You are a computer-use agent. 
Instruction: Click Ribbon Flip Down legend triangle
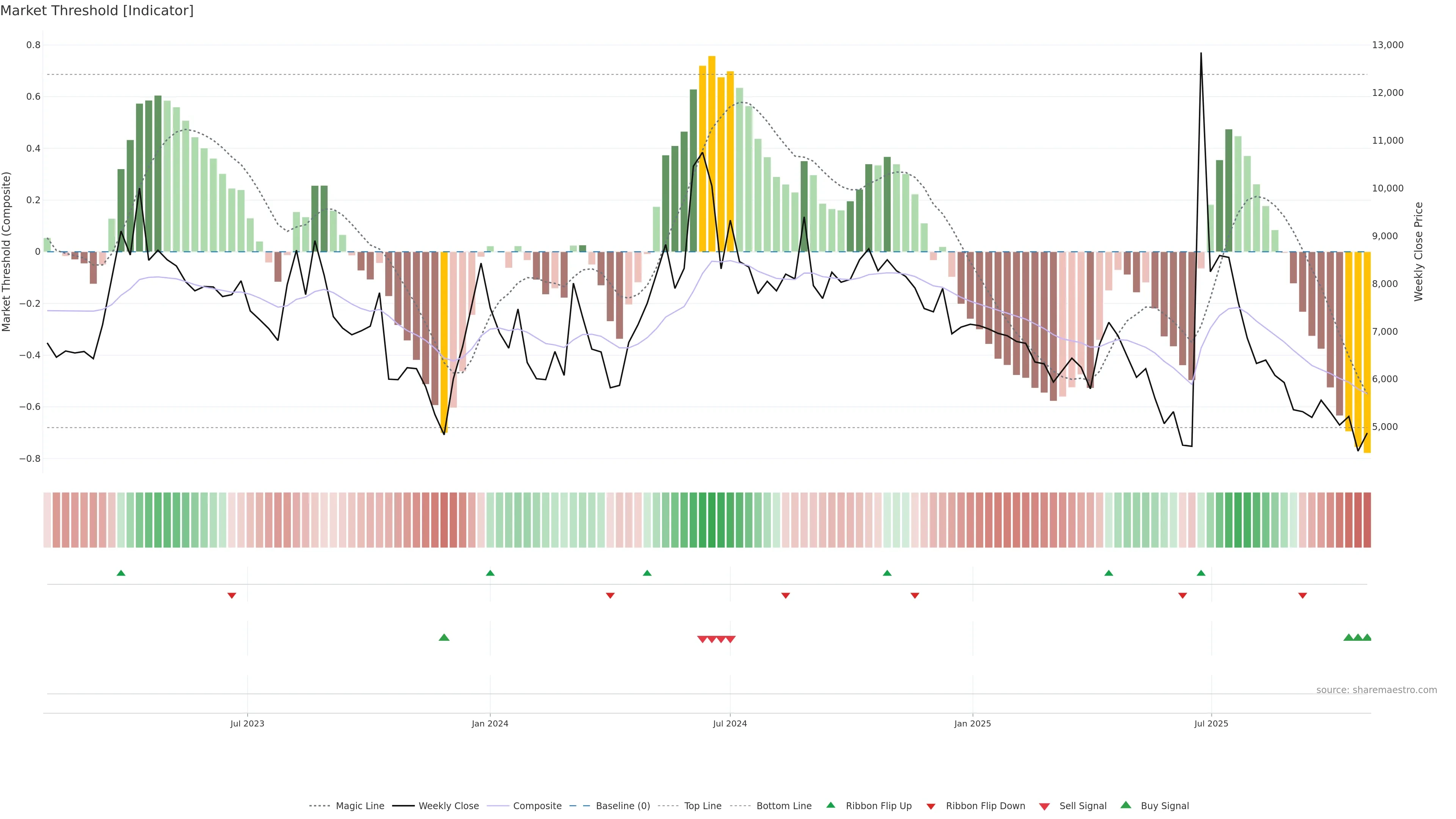click(x=931, y=806)
